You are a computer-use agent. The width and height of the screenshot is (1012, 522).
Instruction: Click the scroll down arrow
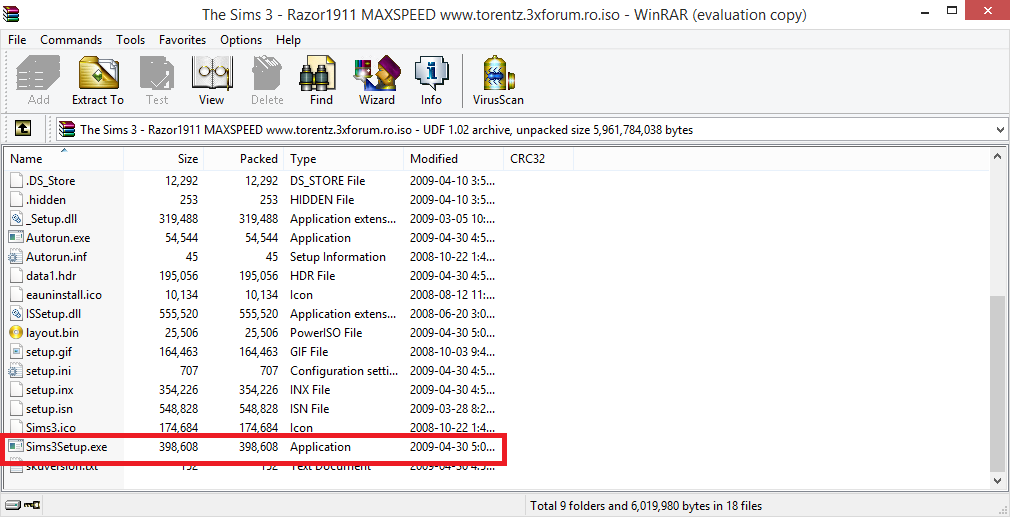[x=997, y=481]
